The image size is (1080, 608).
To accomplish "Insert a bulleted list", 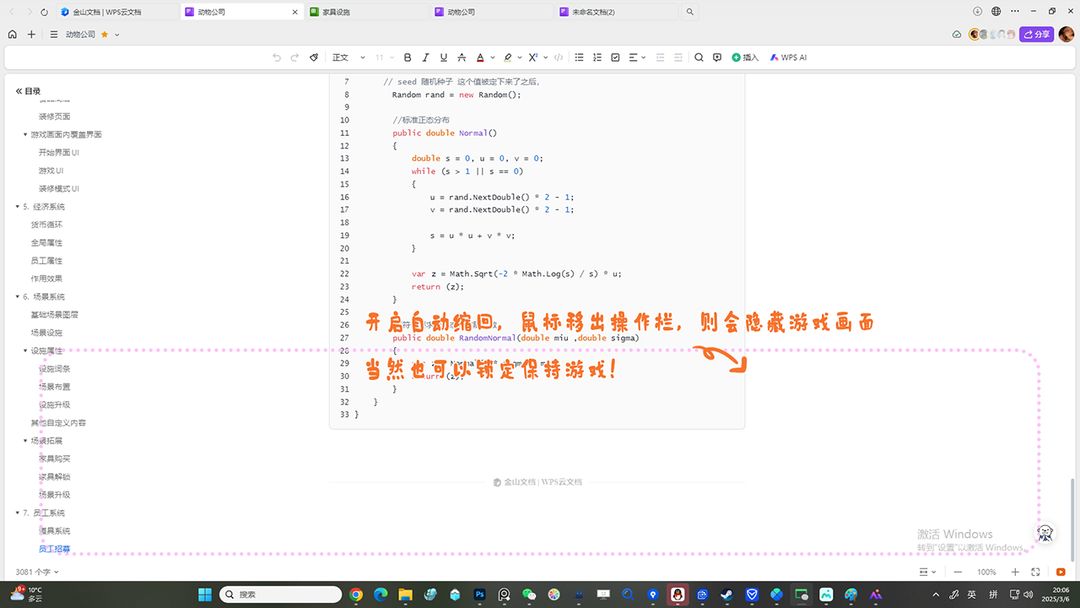I will point(579,57).
